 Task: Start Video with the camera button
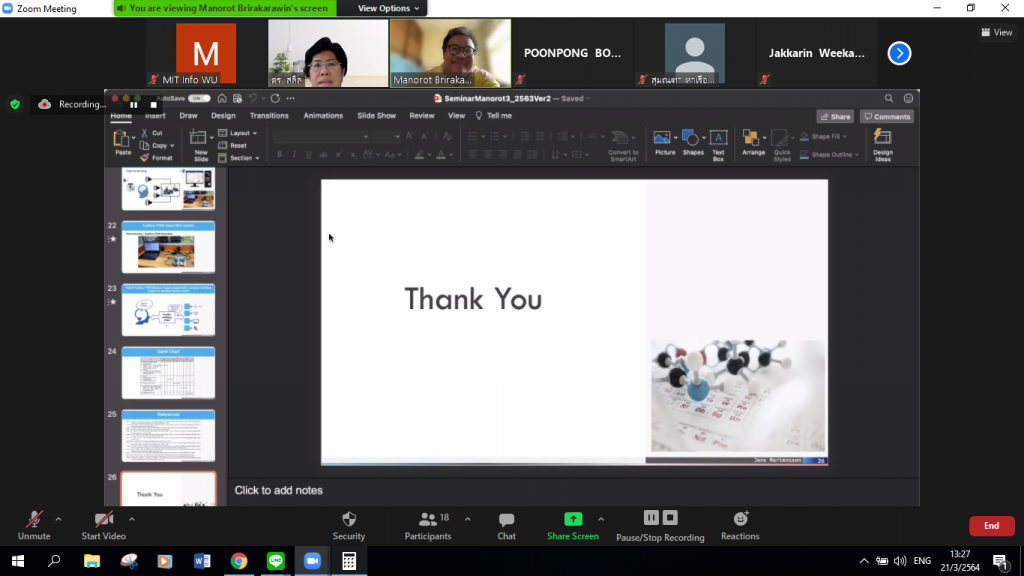click(104, 525)
